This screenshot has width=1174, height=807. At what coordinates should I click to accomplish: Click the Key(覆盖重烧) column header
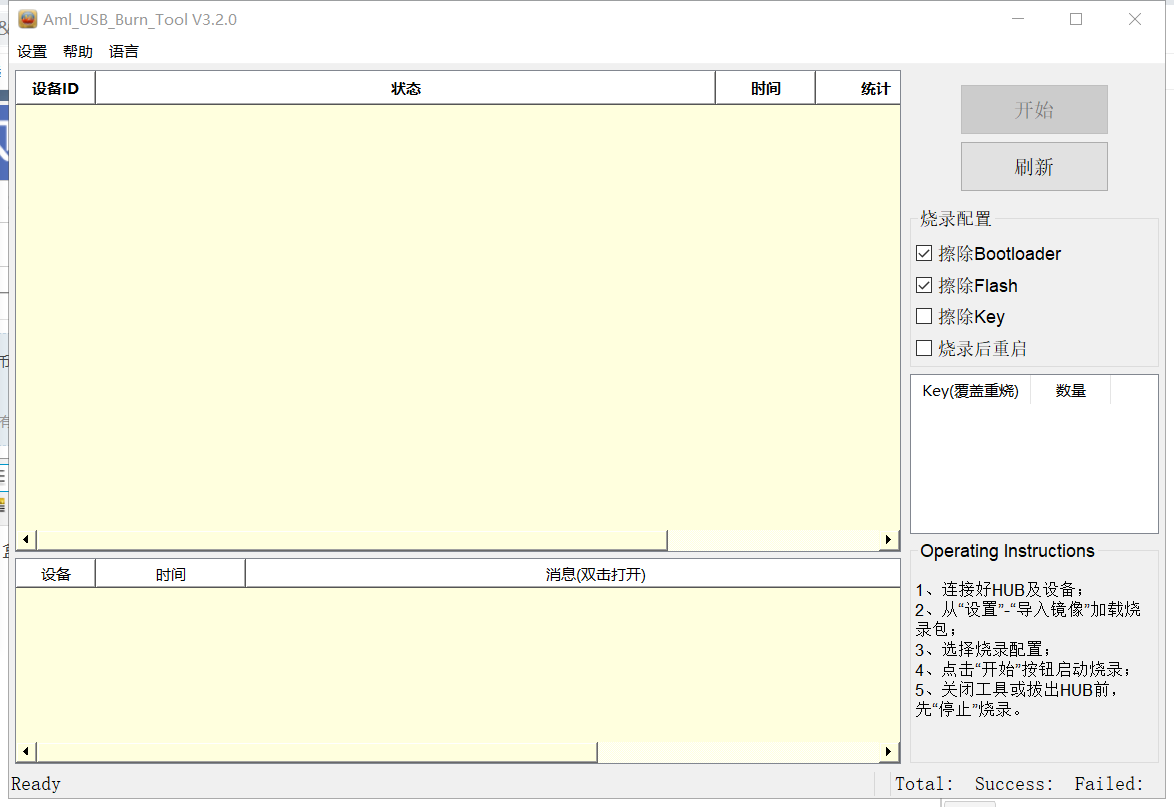[x=970, y=391]
